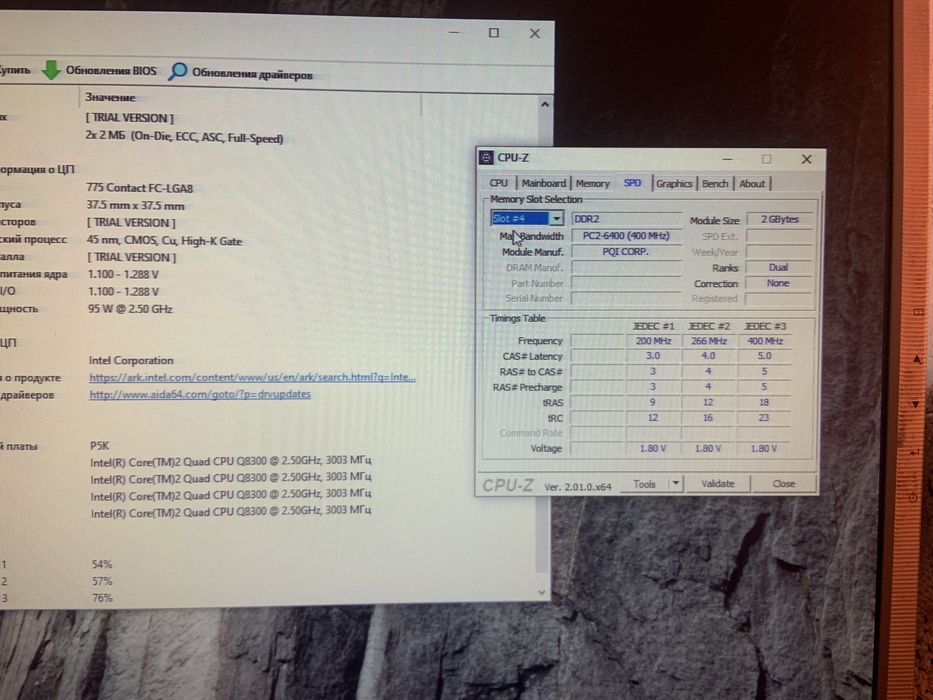Click the JEDEC #2 column header
The image size is (933, 700).
point(708,326)
